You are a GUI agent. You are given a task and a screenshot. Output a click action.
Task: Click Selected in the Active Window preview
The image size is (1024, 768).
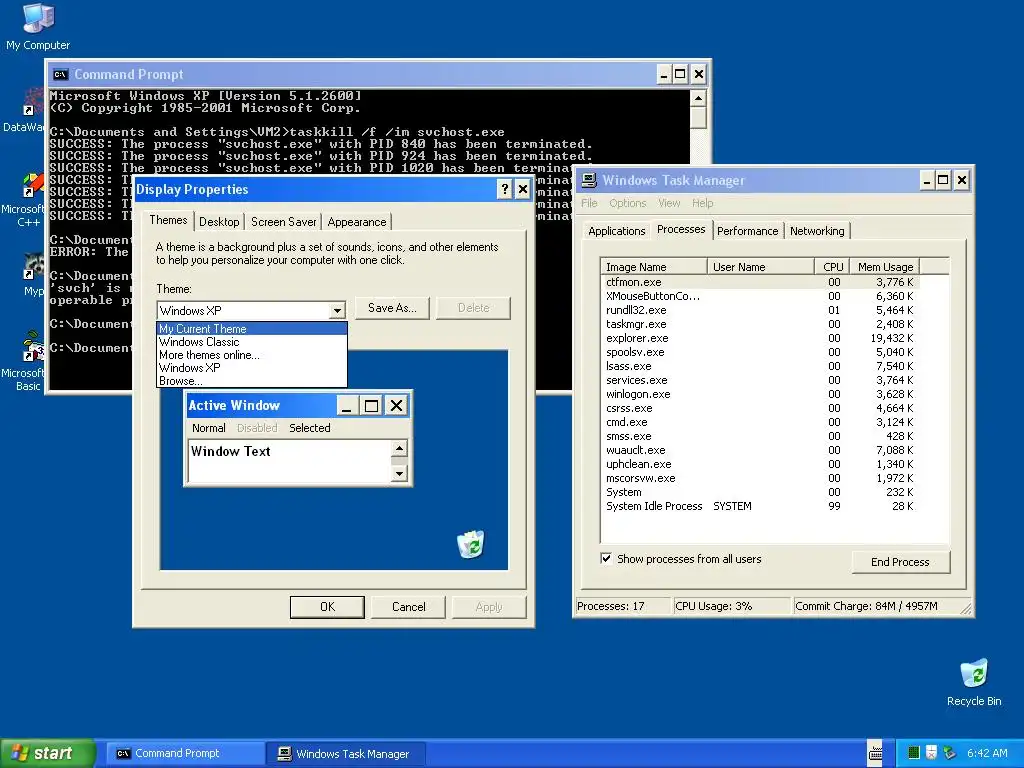(310, 428)
